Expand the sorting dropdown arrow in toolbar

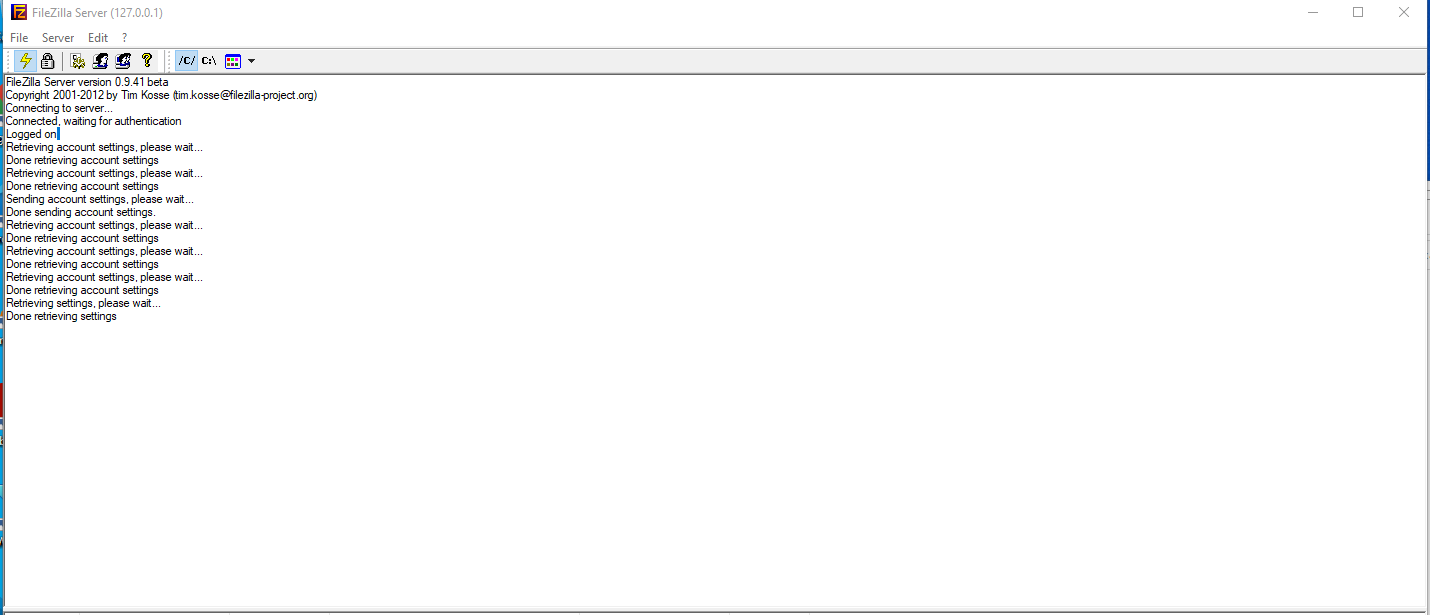coord(251,61)
